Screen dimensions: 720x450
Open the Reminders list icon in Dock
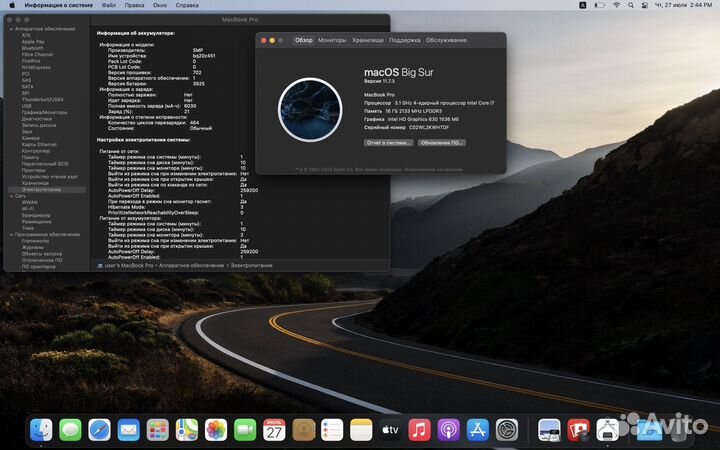[x=332, y=430]
